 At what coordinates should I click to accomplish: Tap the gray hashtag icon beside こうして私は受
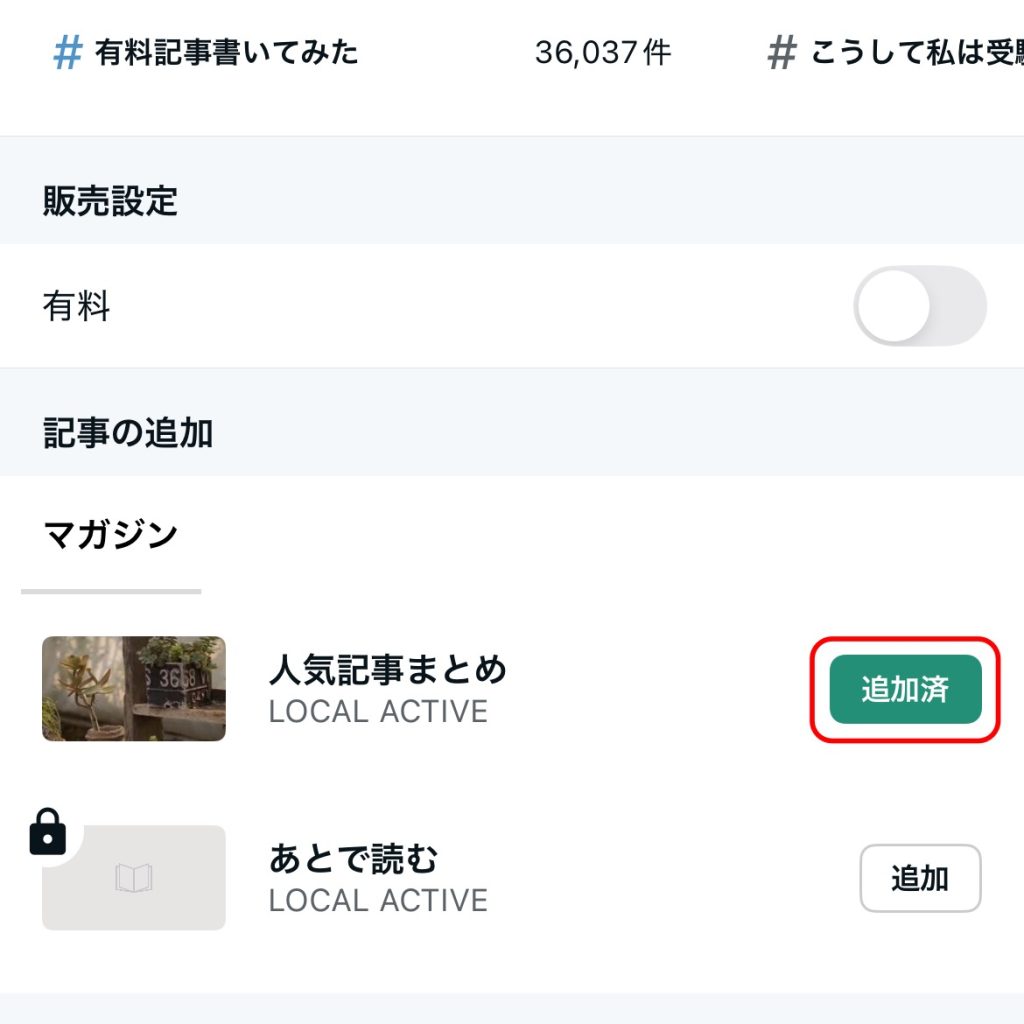(x=782, y=53)
